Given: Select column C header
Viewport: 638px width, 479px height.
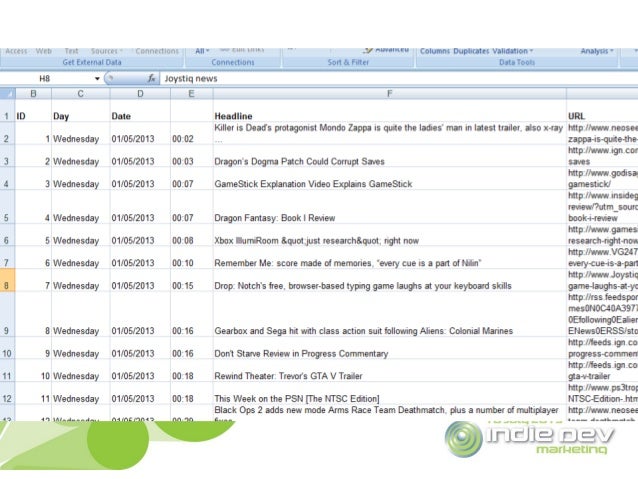Looking at the screenshot, I should 81,94.
